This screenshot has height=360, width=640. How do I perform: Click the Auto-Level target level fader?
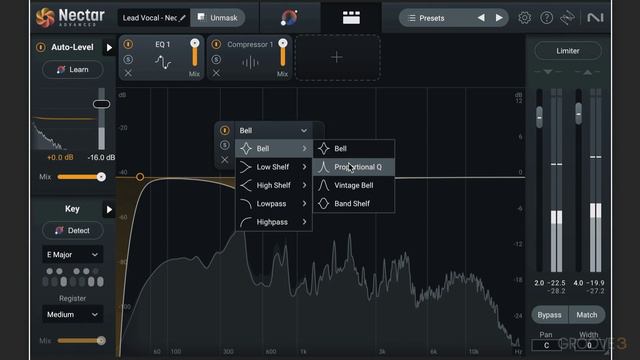click(x=101, y=104)
